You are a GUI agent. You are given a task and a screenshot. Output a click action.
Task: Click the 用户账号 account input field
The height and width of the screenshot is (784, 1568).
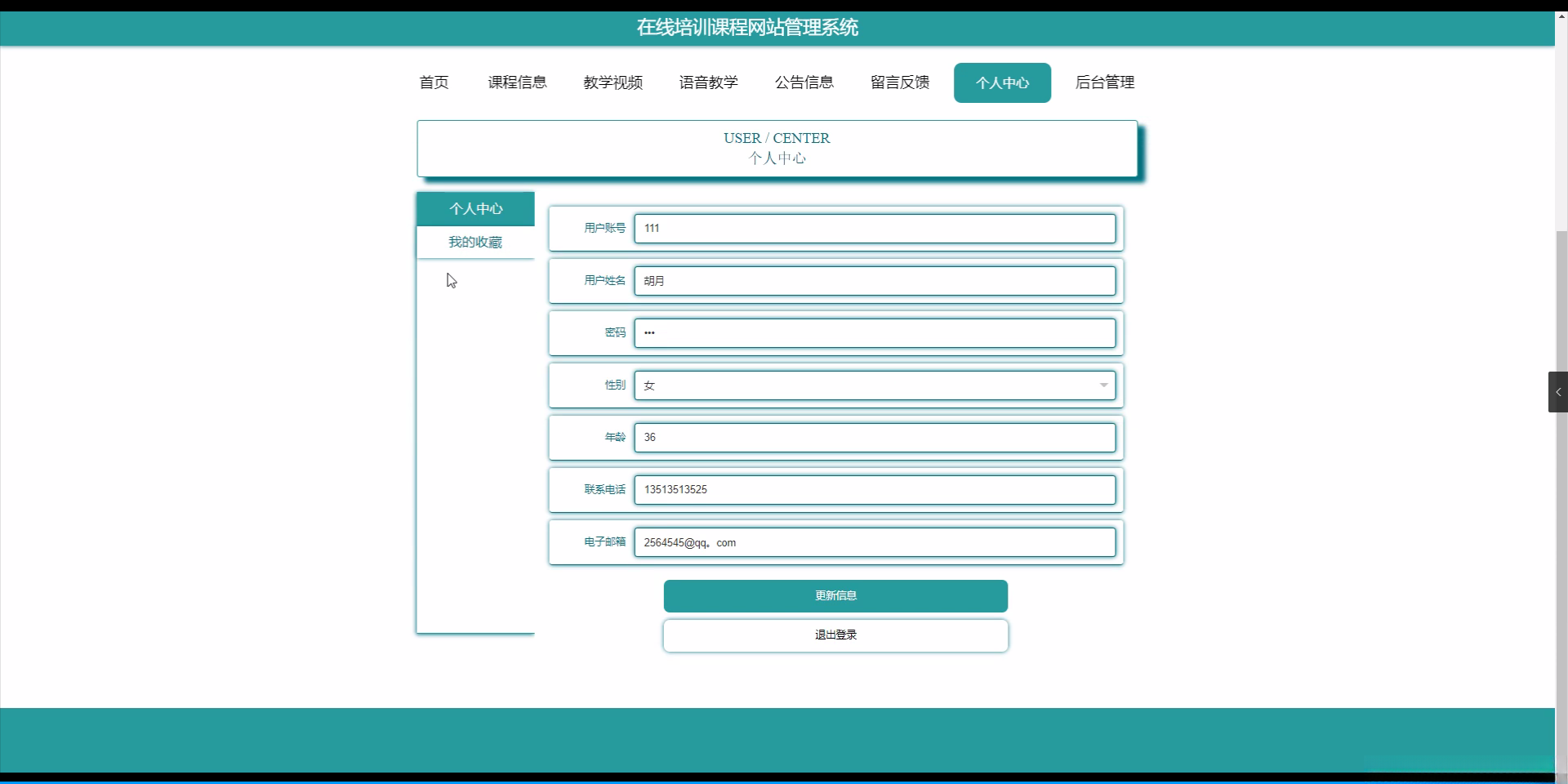click(x=874, y=229)
